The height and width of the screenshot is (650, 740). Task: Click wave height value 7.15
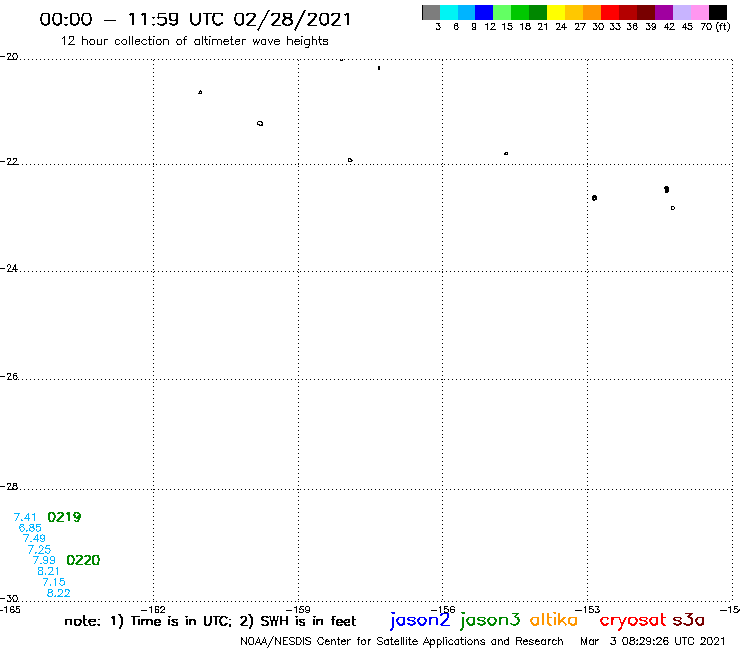54,582
